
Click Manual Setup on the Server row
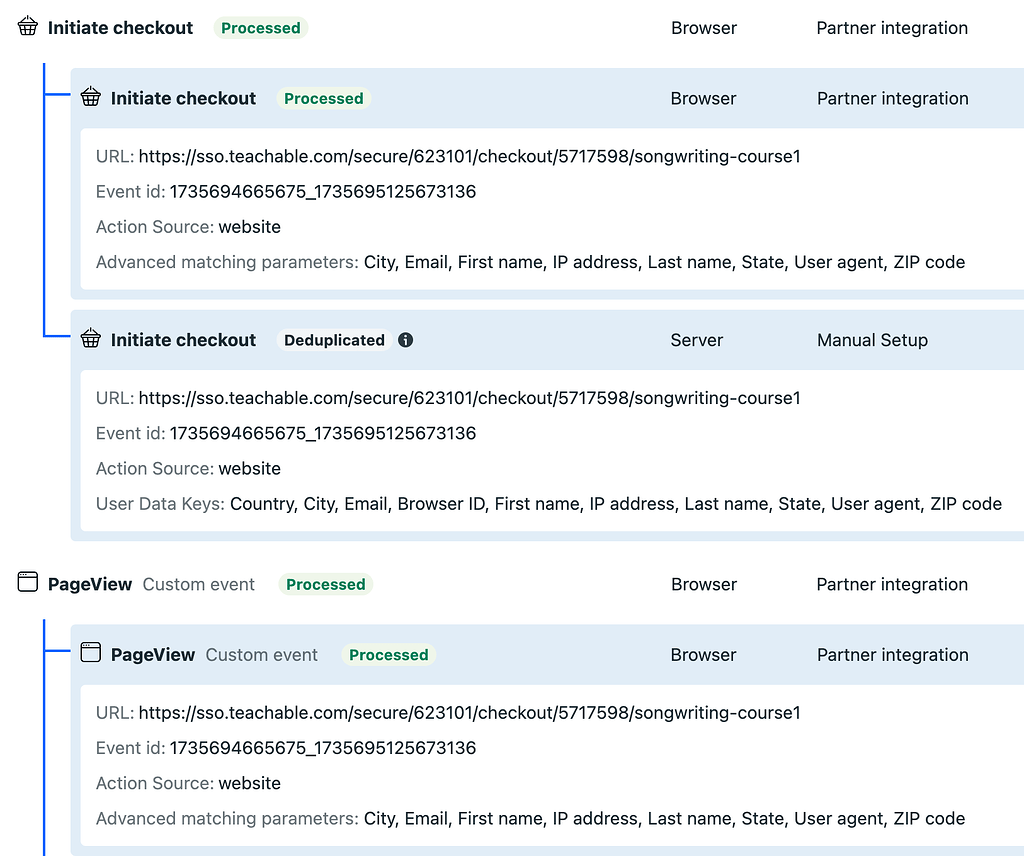[x=872, y=340]
